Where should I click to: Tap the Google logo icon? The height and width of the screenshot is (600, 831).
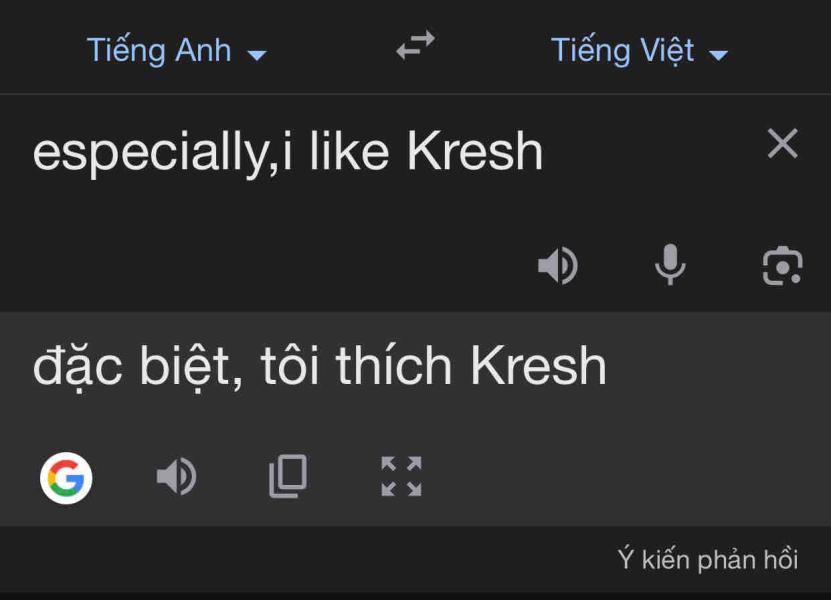[66, 477]
